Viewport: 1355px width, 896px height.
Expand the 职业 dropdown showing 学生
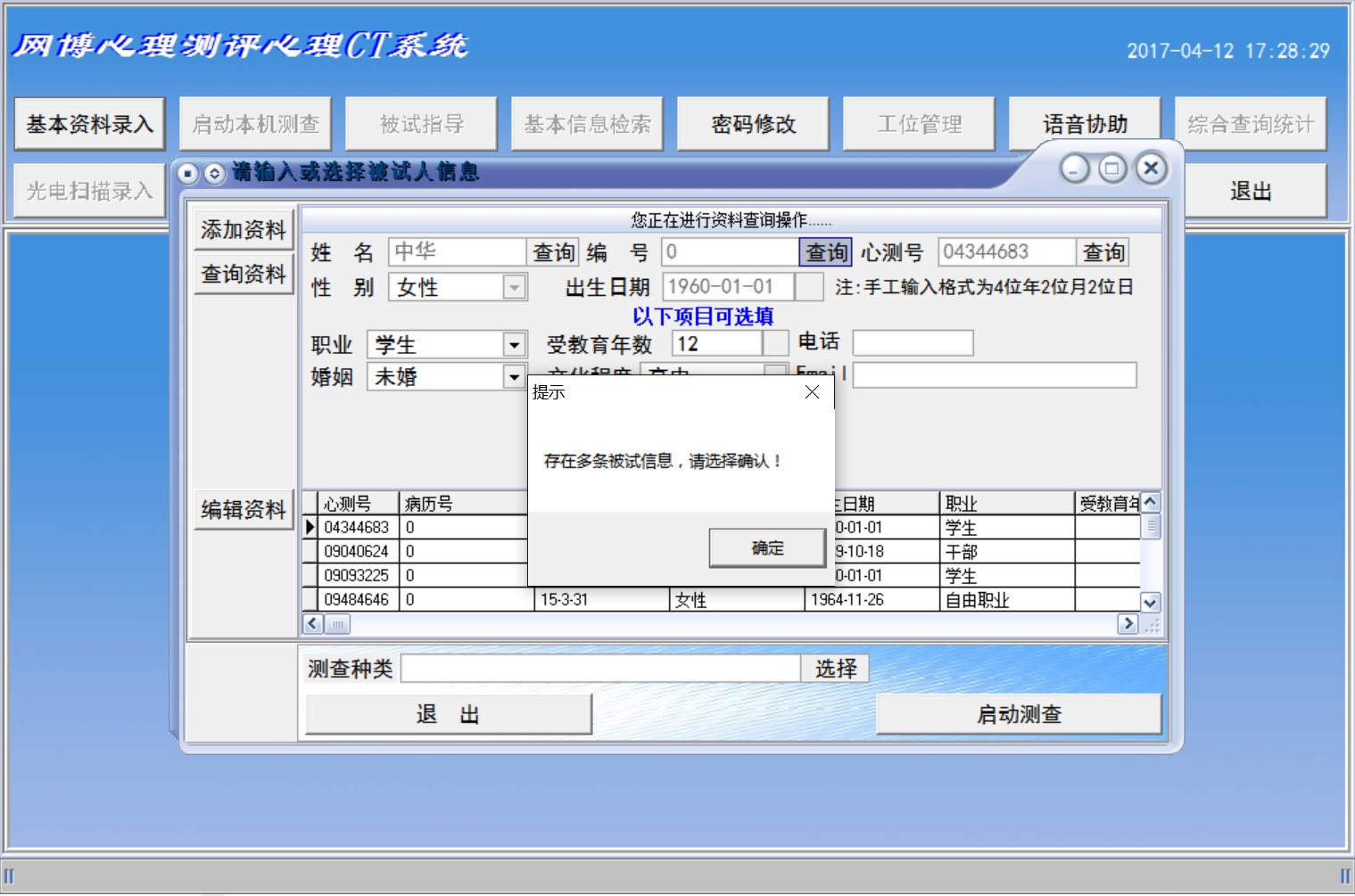point(514,345)
